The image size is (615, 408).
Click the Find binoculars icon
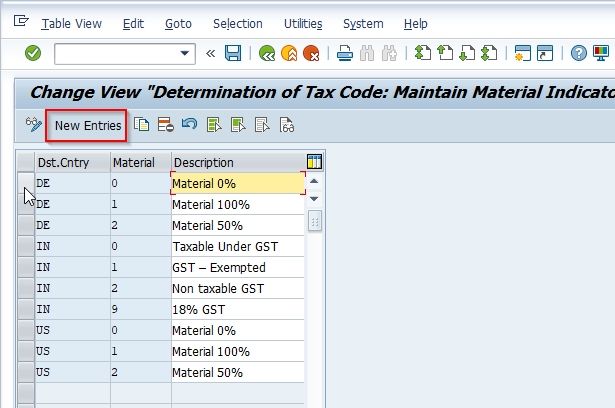[x=367, y=53]
